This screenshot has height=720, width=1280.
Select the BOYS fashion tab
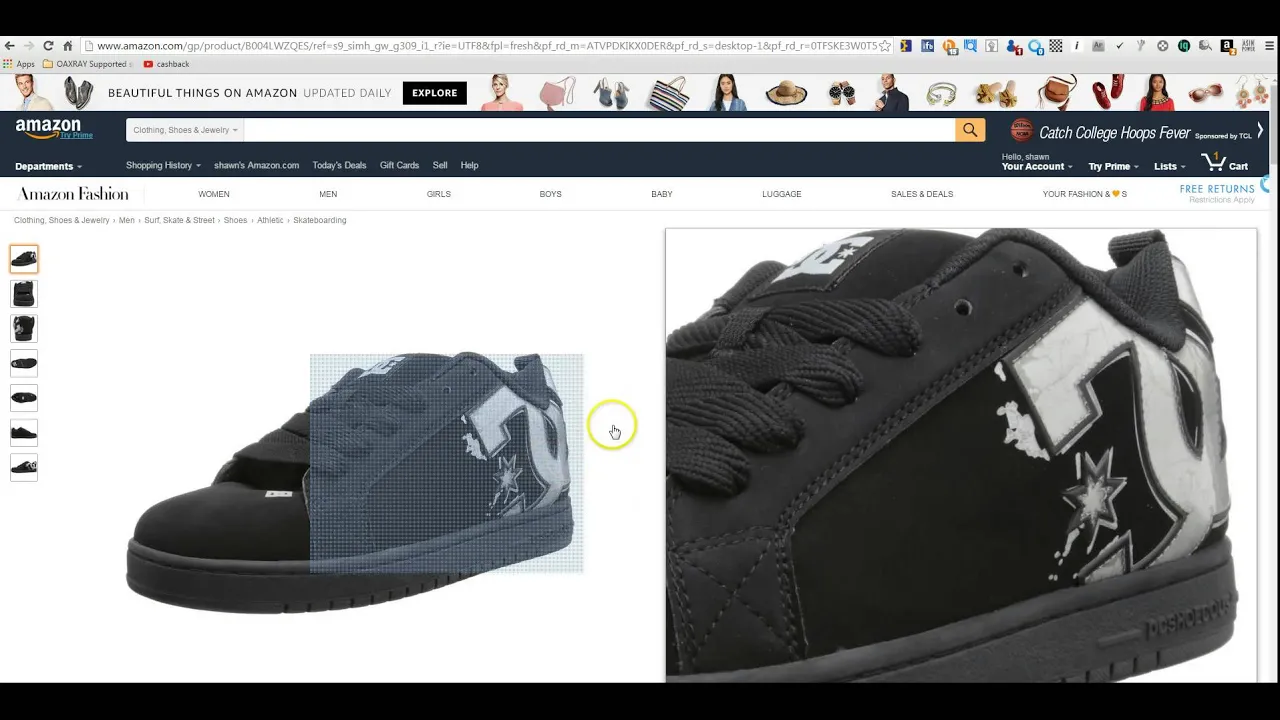(x=550, y=194)
